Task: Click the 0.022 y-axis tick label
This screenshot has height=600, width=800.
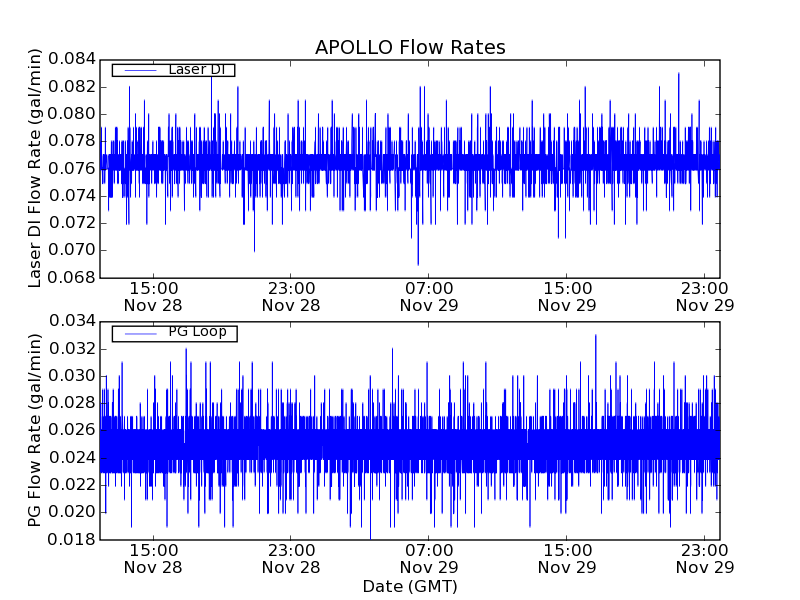Action: 72,485
